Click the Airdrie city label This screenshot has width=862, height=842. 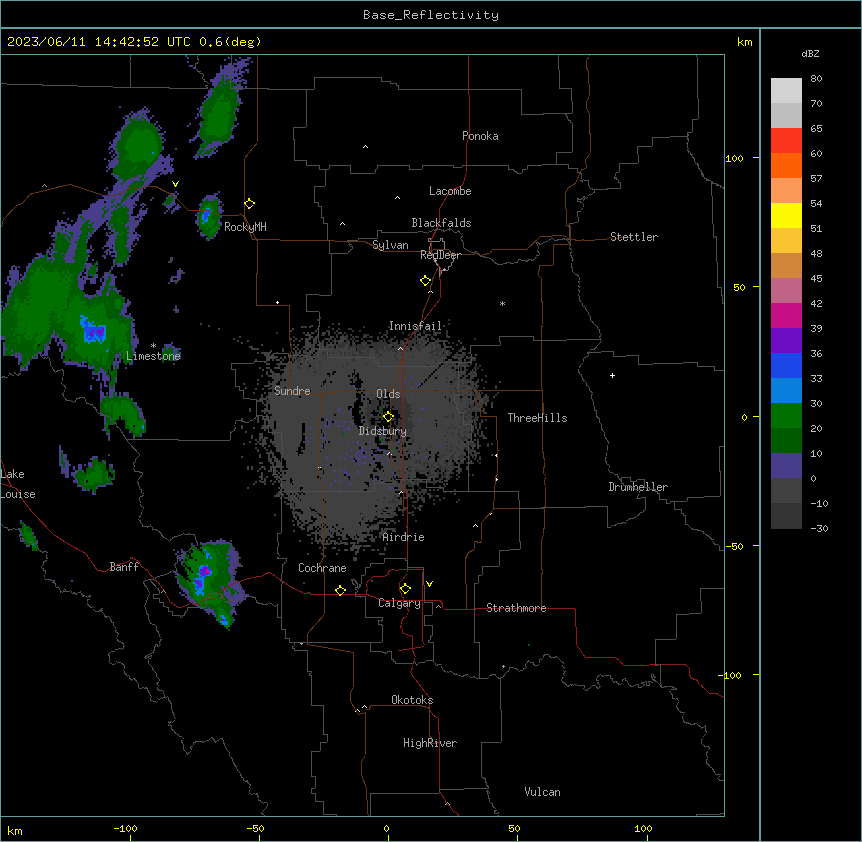(x=403, y=537)
